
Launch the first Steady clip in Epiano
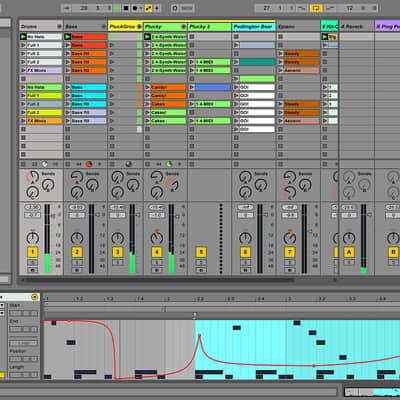[281, 54]
